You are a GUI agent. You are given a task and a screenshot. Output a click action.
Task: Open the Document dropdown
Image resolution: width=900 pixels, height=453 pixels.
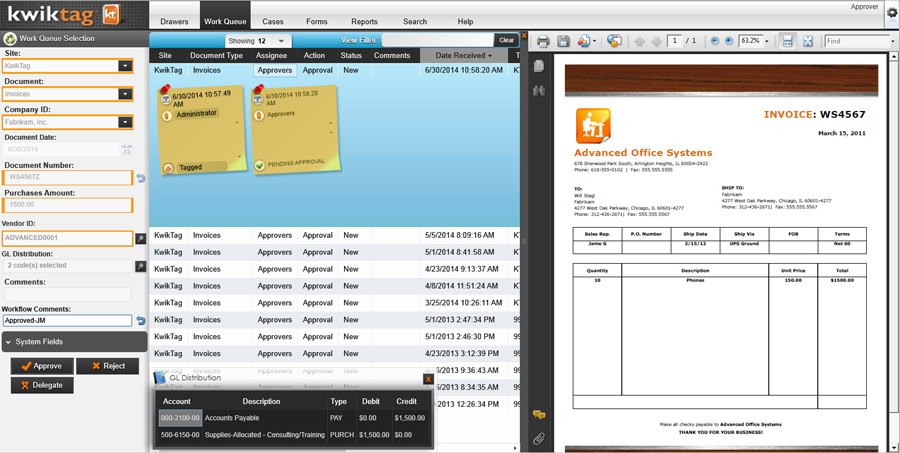pyautogui.click(x=125, y=94)
